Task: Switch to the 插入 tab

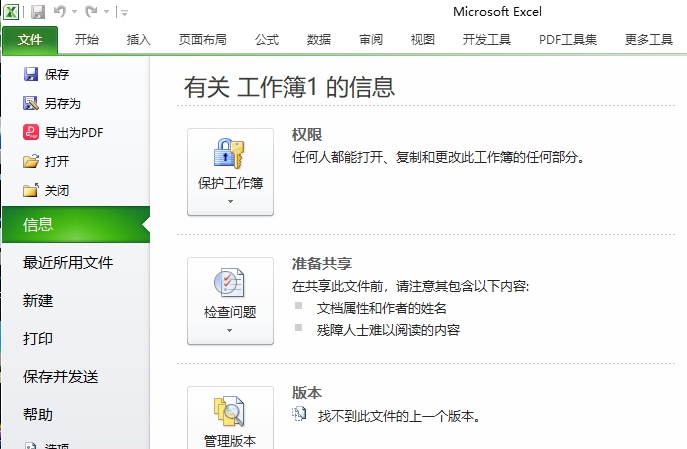Action: [x=138, y=40]
